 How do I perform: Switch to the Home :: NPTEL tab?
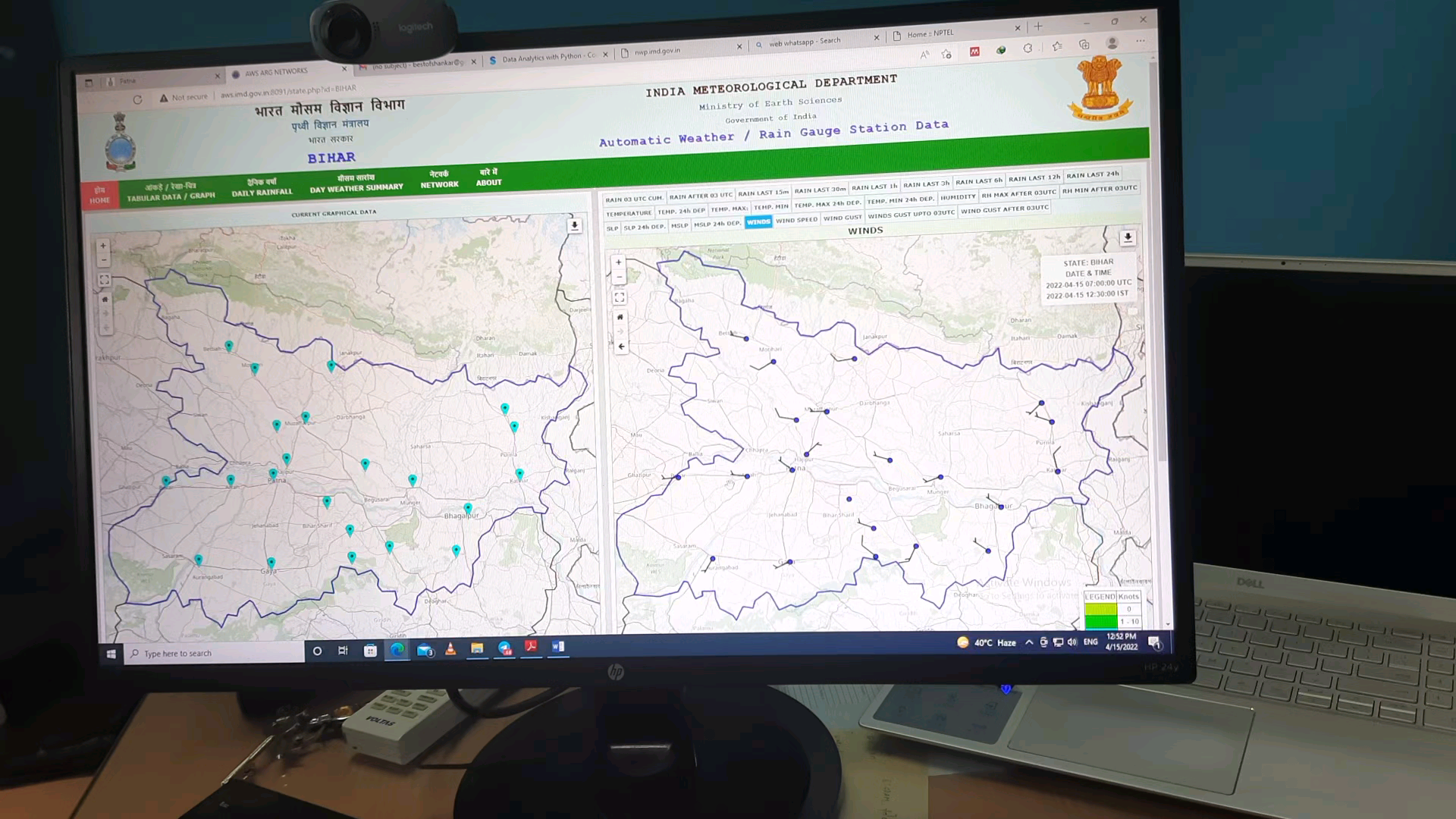[x=955, y=33]
